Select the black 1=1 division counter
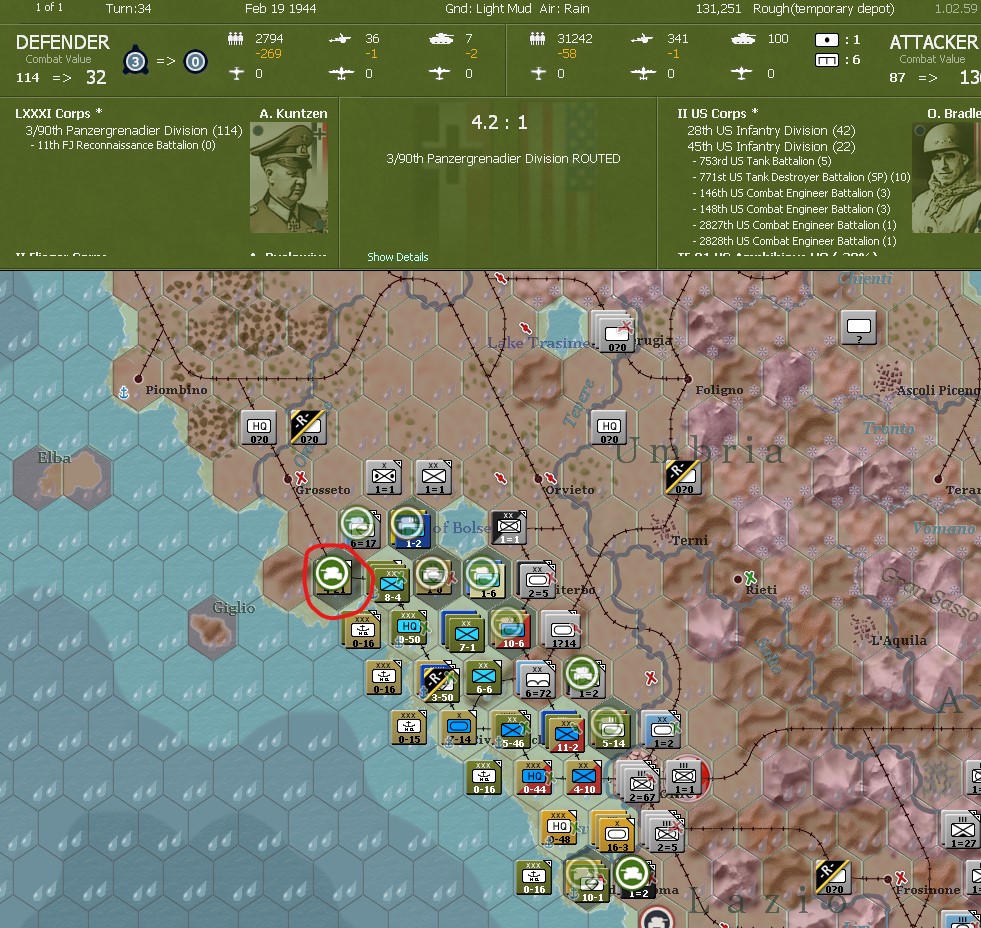This screenshot has width=981, height=928. 509,528
